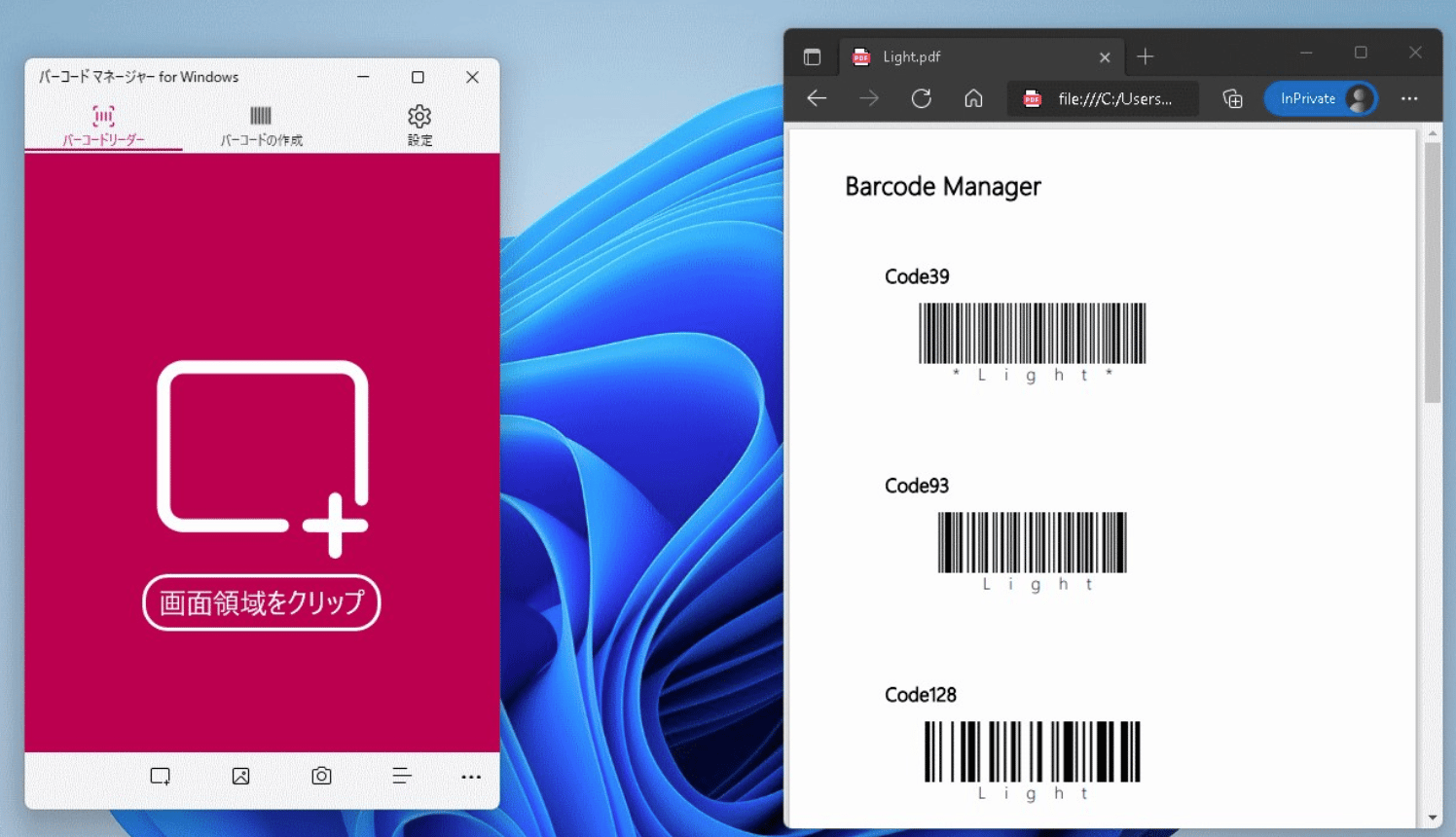Close the Light.pdf tab
The width and height of the screenshot is (1456, 837).
coord(1105,57)
